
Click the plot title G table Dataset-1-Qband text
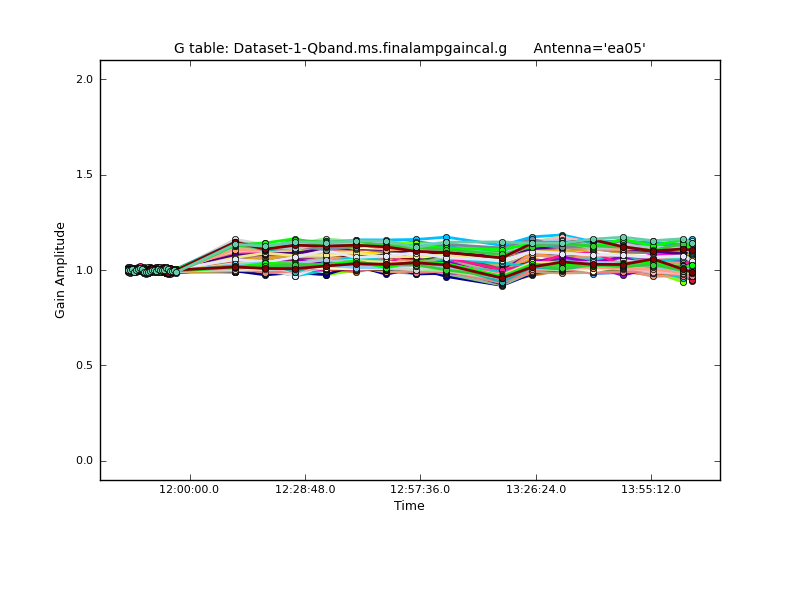click(x=340, y=48)
